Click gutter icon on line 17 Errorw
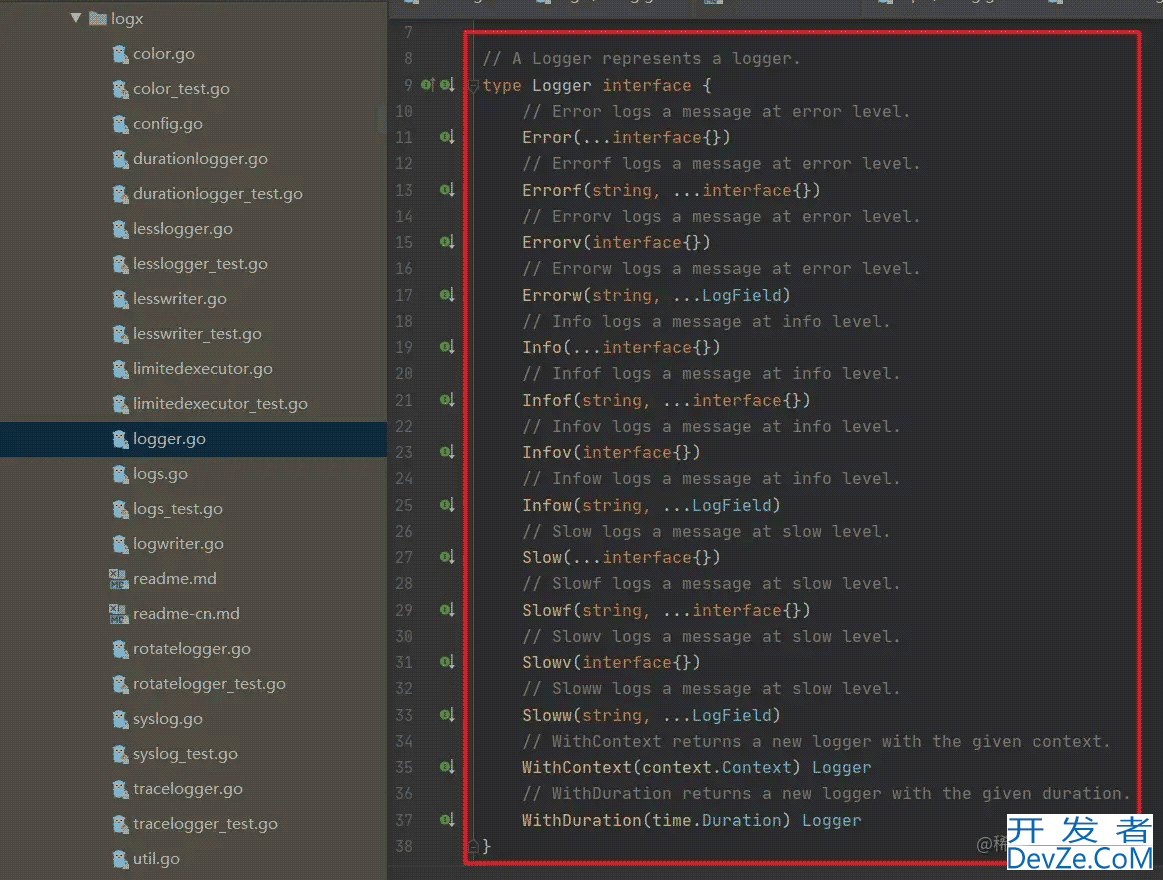 pos(447,295)
